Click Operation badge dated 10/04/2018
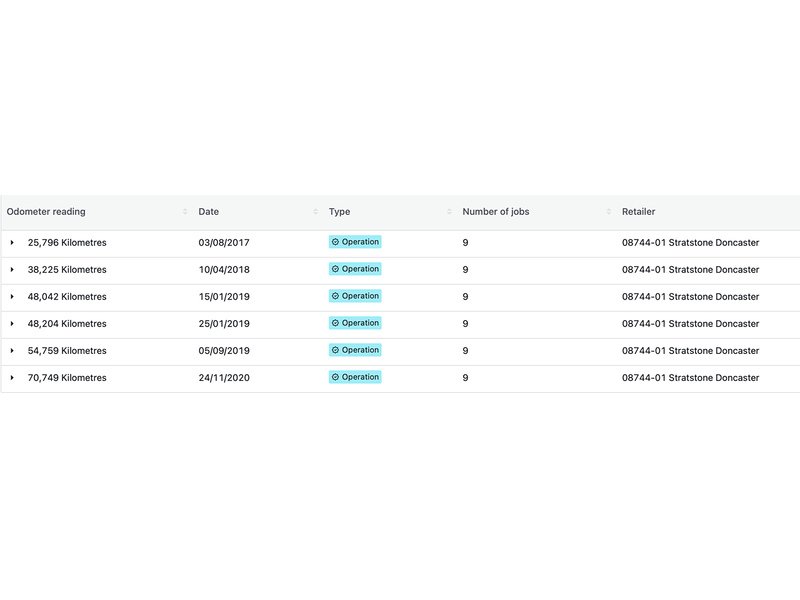 [x=355, y=269]
